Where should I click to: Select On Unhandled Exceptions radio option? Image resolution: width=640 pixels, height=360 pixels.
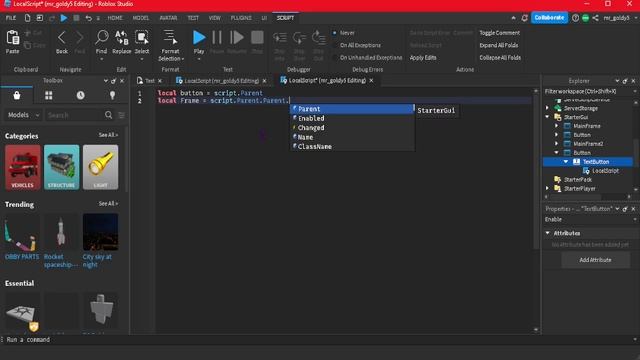coord(334,58)
